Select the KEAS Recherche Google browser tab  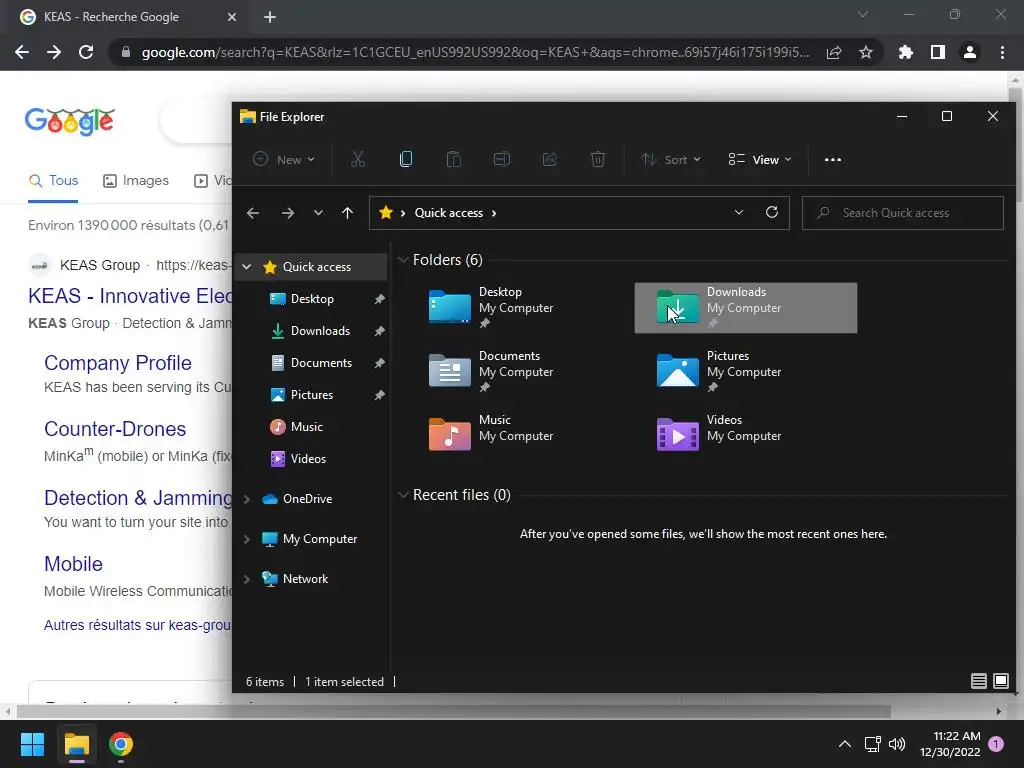[x=129, y=17]
